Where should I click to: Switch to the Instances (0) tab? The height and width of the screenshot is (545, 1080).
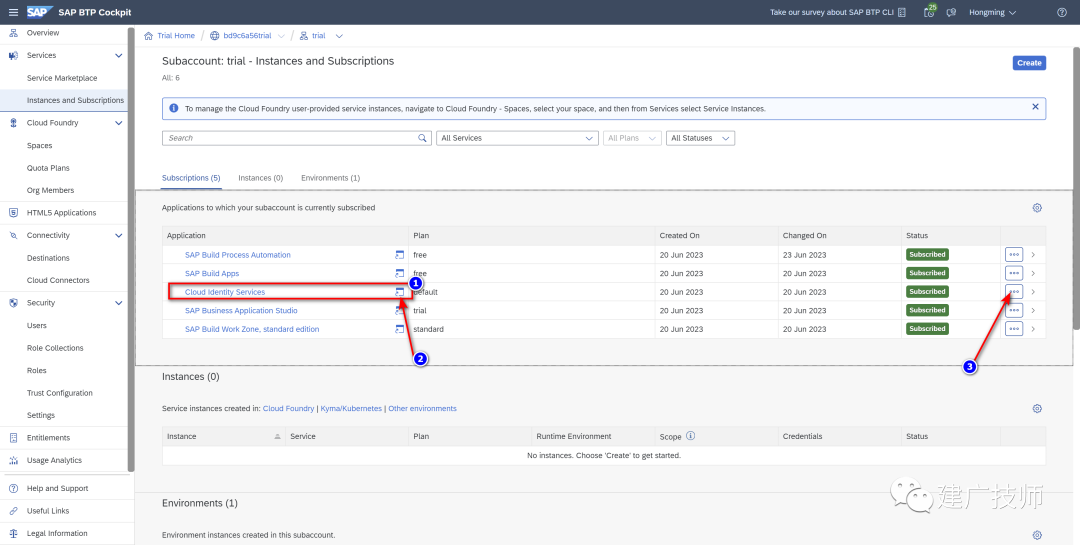click(260, 178)
